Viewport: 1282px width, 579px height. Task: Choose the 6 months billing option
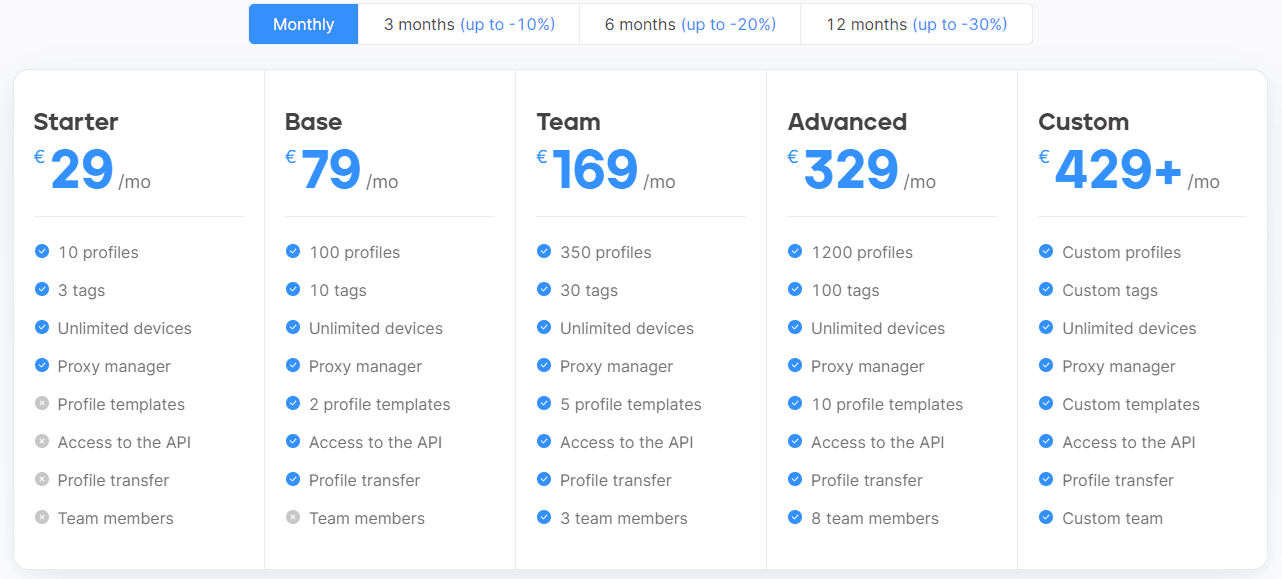click(690, 24)
